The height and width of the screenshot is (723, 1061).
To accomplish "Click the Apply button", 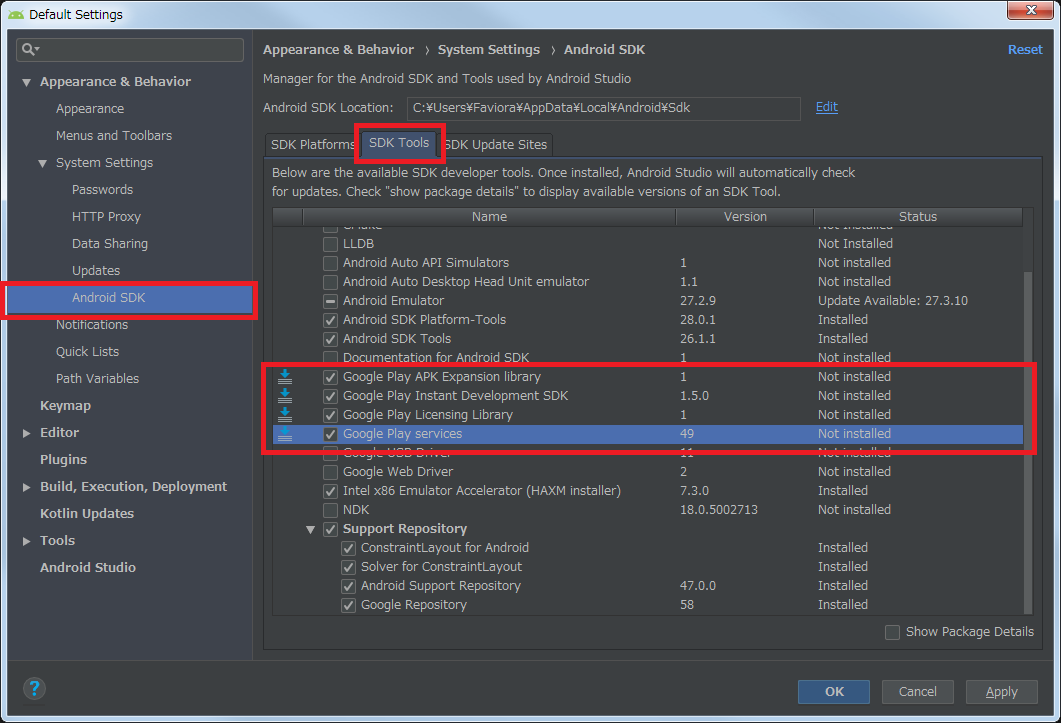I will tap(1001, 692).
